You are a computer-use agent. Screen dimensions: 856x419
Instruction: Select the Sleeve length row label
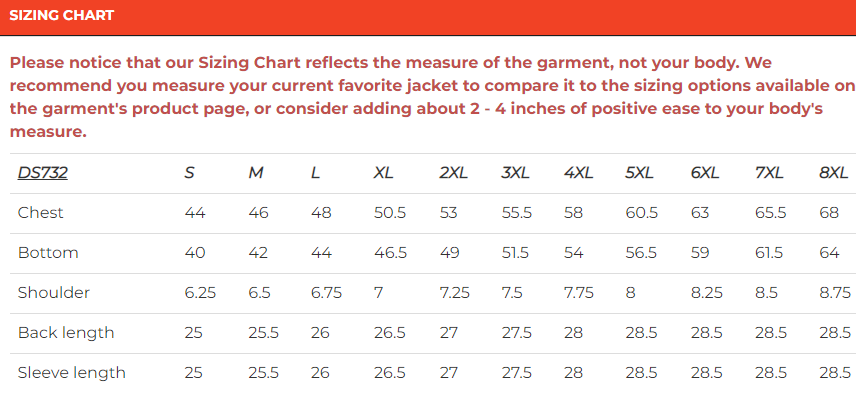pos(72,373)
